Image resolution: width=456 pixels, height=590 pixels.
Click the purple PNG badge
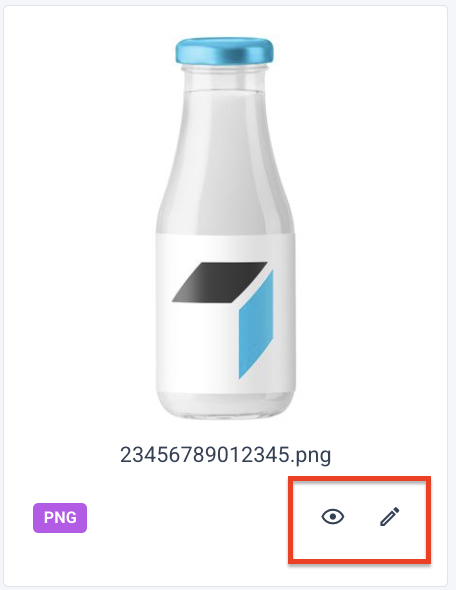click(x=60, y=518)
